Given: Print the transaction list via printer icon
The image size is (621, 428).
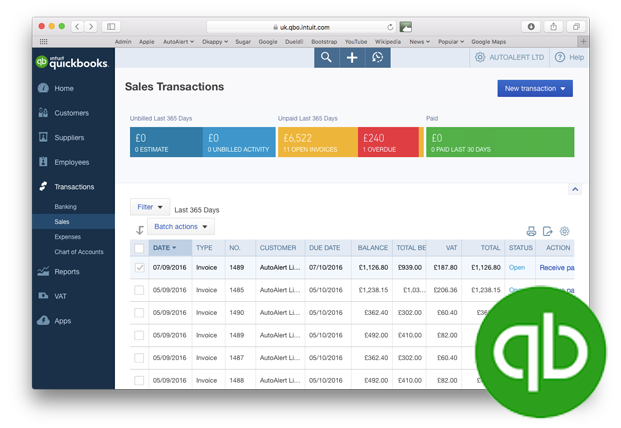Looking at the screenshot, I should pyautogui.click(x=531, y=231).
